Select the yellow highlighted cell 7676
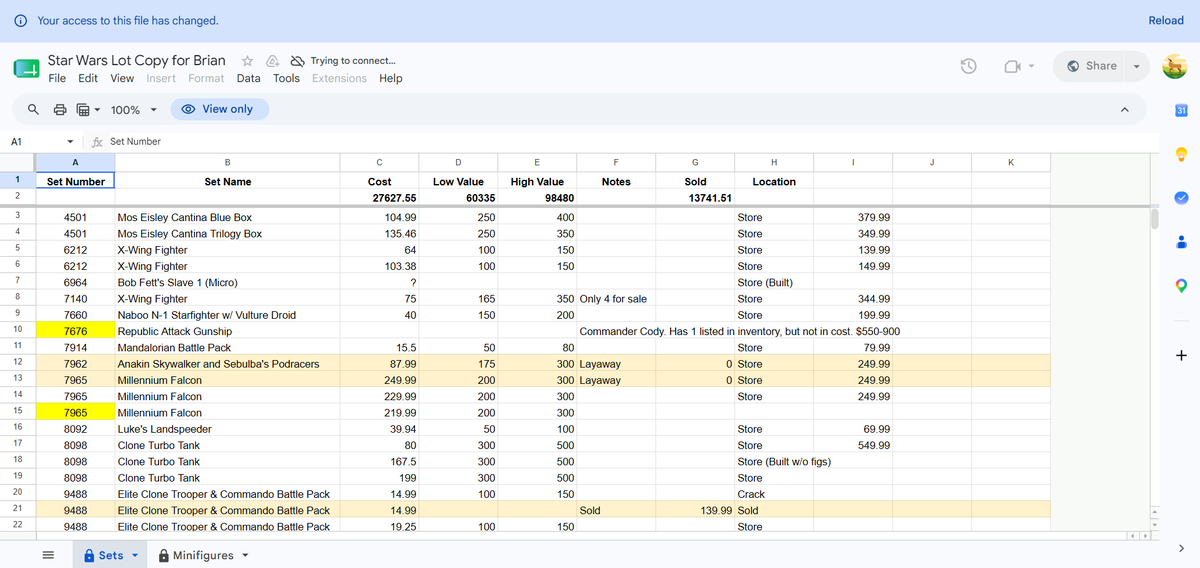 [x=75, y=331]
